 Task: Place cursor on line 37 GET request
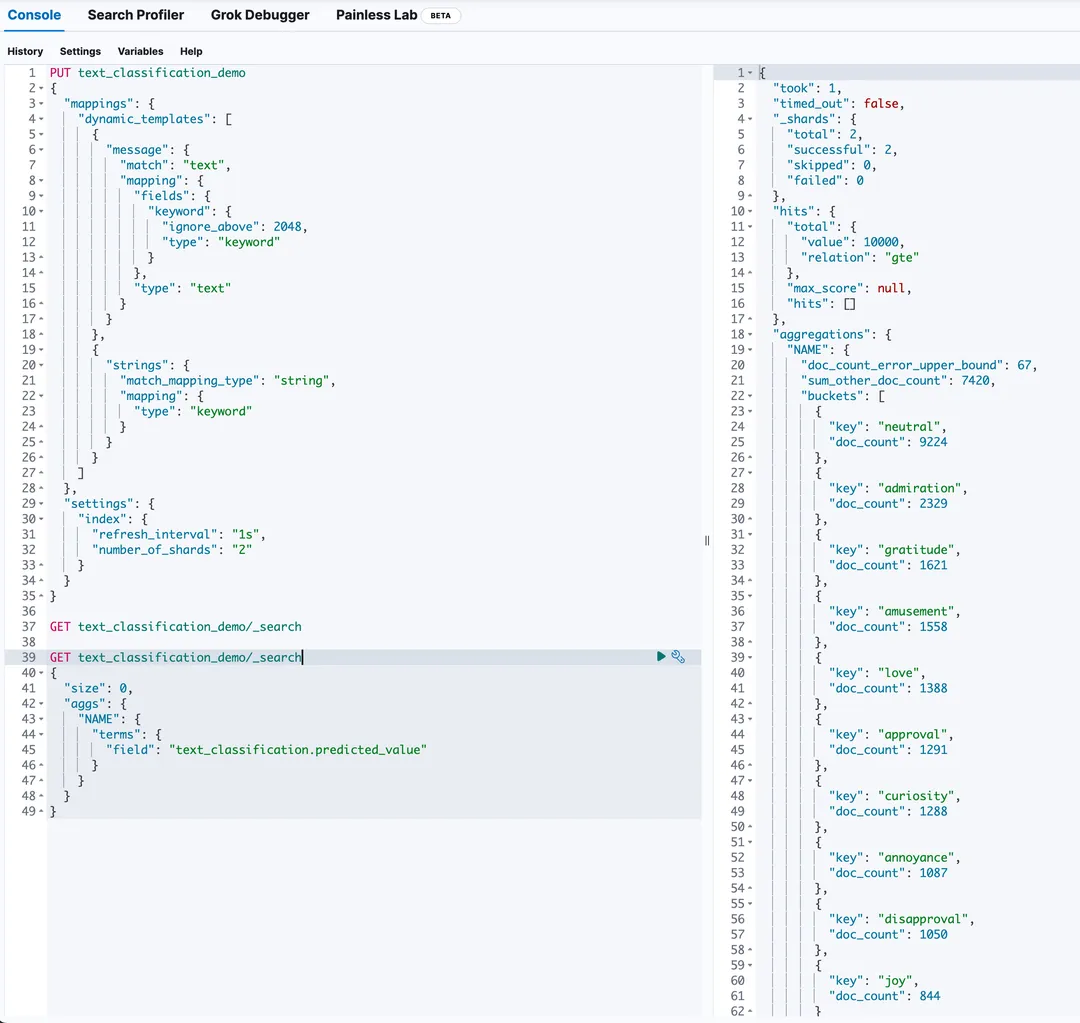pyautogui.click(x=175, y=627)
